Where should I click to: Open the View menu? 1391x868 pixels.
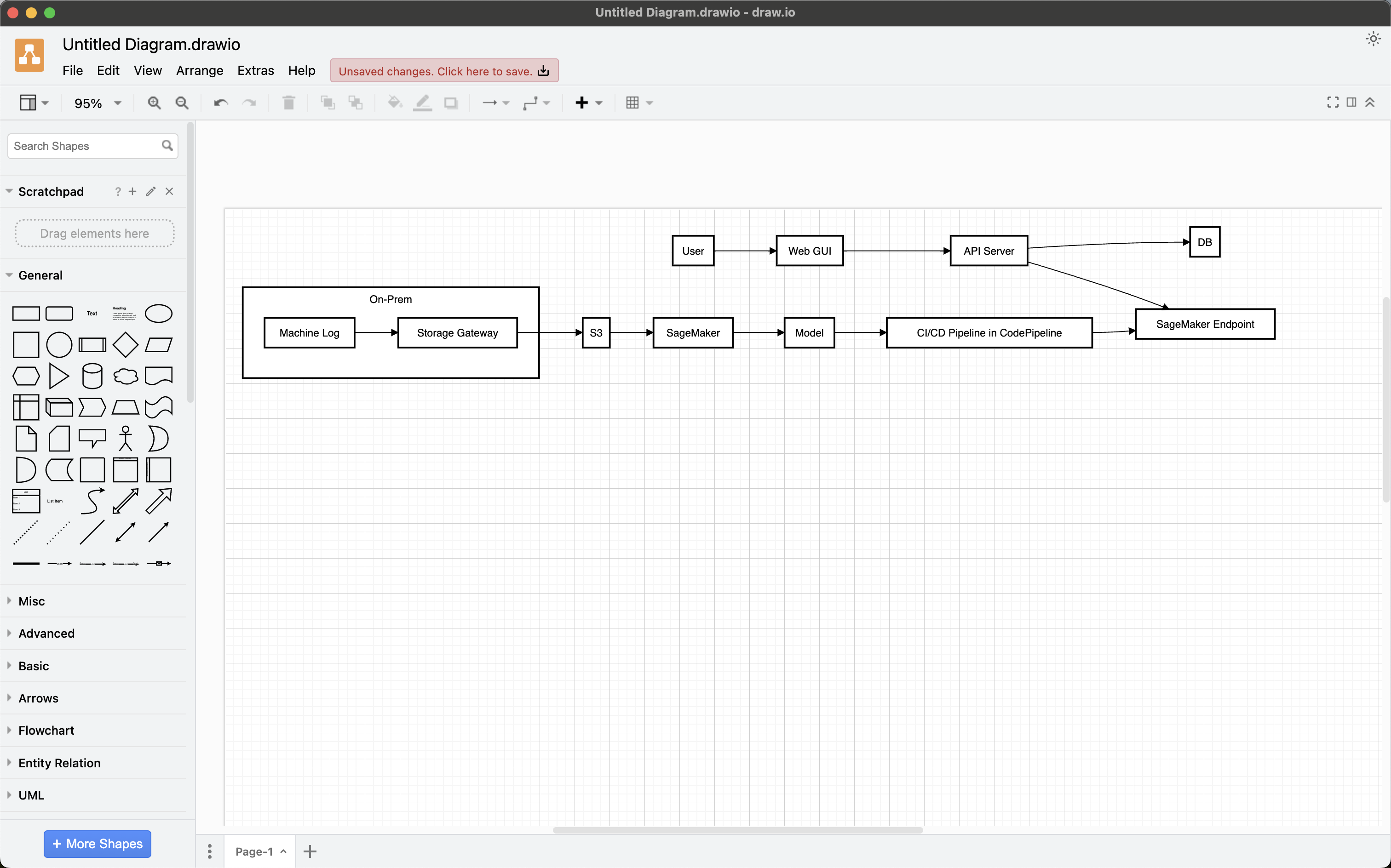(x=147, y=71)
